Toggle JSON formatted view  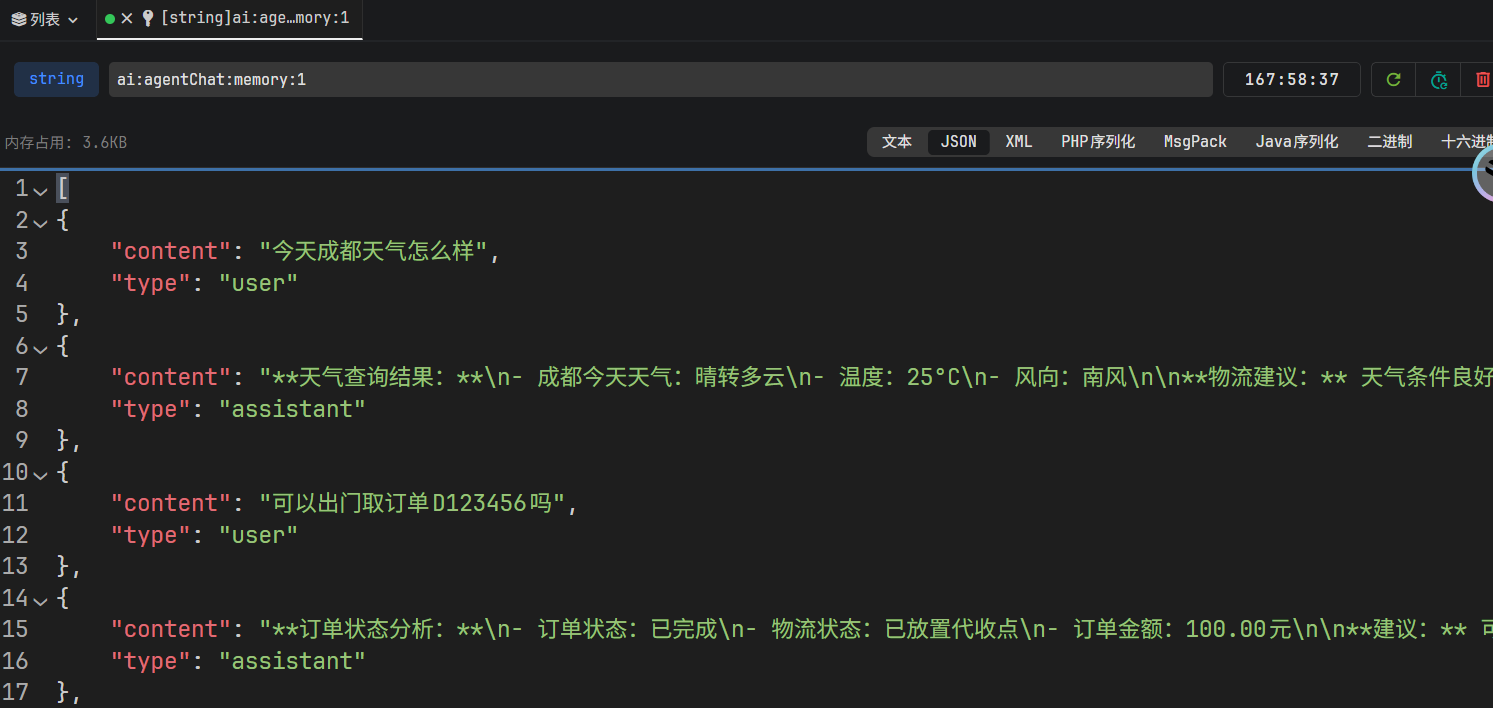coord(957,141)
